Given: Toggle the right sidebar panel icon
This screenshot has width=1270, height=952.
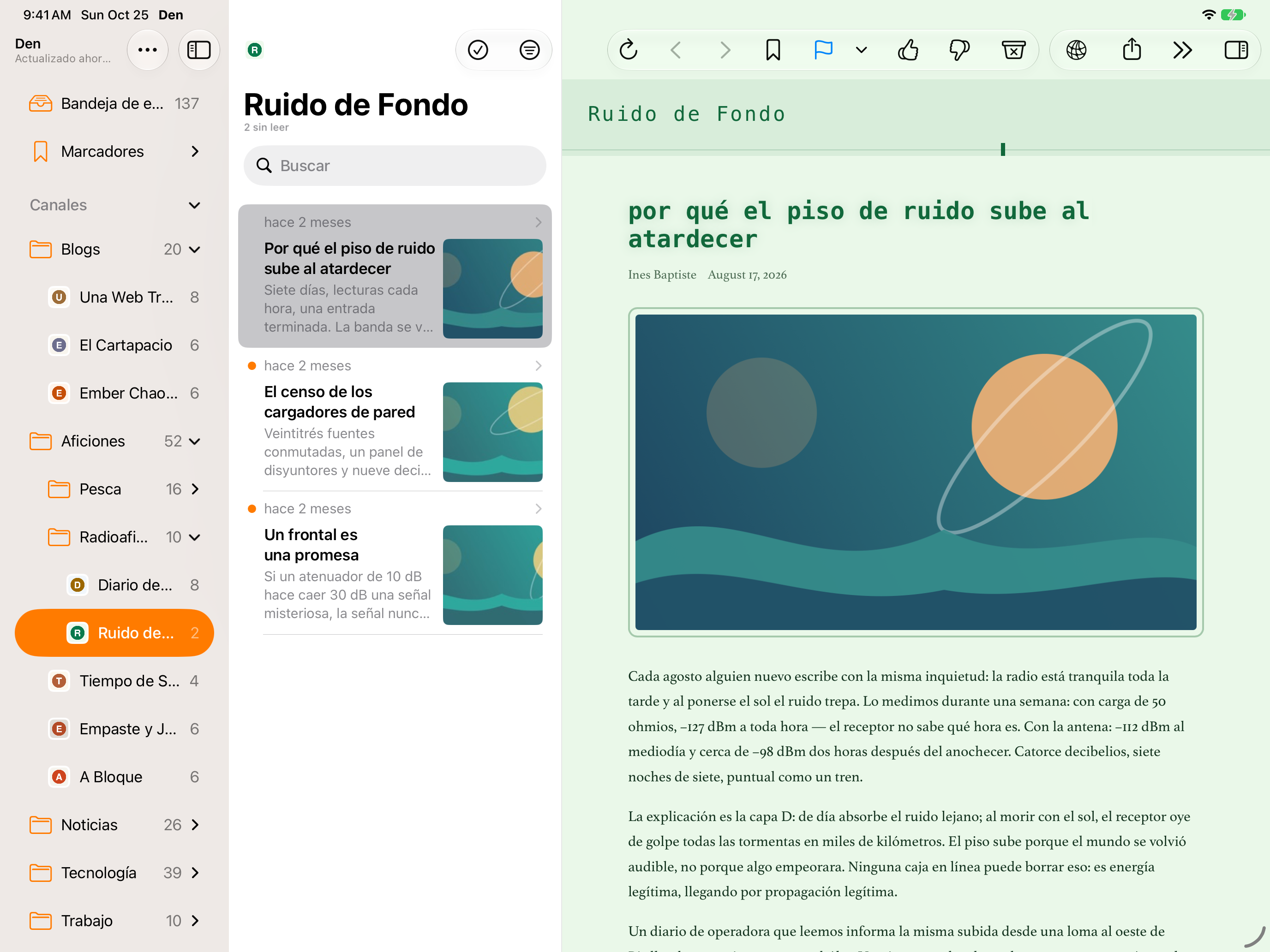Looking at the screenshot, I should [x=1236, y=50].
